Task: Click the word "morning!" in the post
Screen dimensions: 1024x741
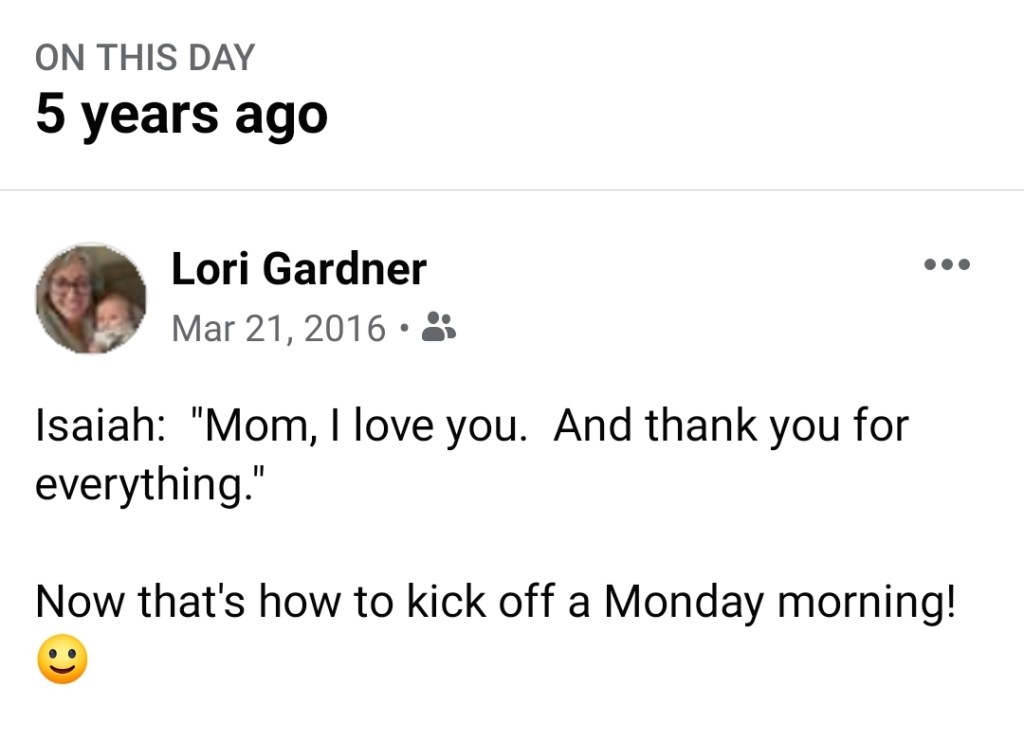Action: 867,601
